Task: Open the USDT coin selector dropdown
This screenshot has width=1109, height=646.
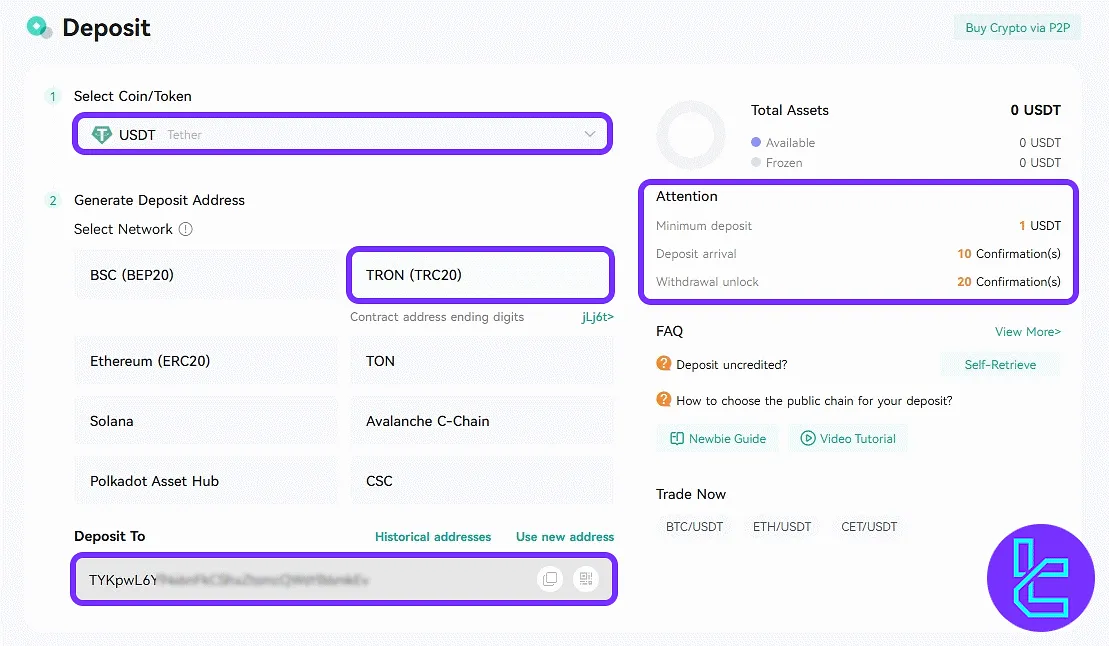Action: [x=342, y=134]
